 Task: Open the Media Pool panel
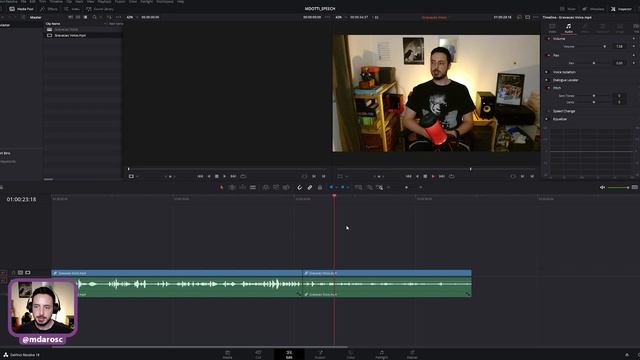[x=22, y=9]
